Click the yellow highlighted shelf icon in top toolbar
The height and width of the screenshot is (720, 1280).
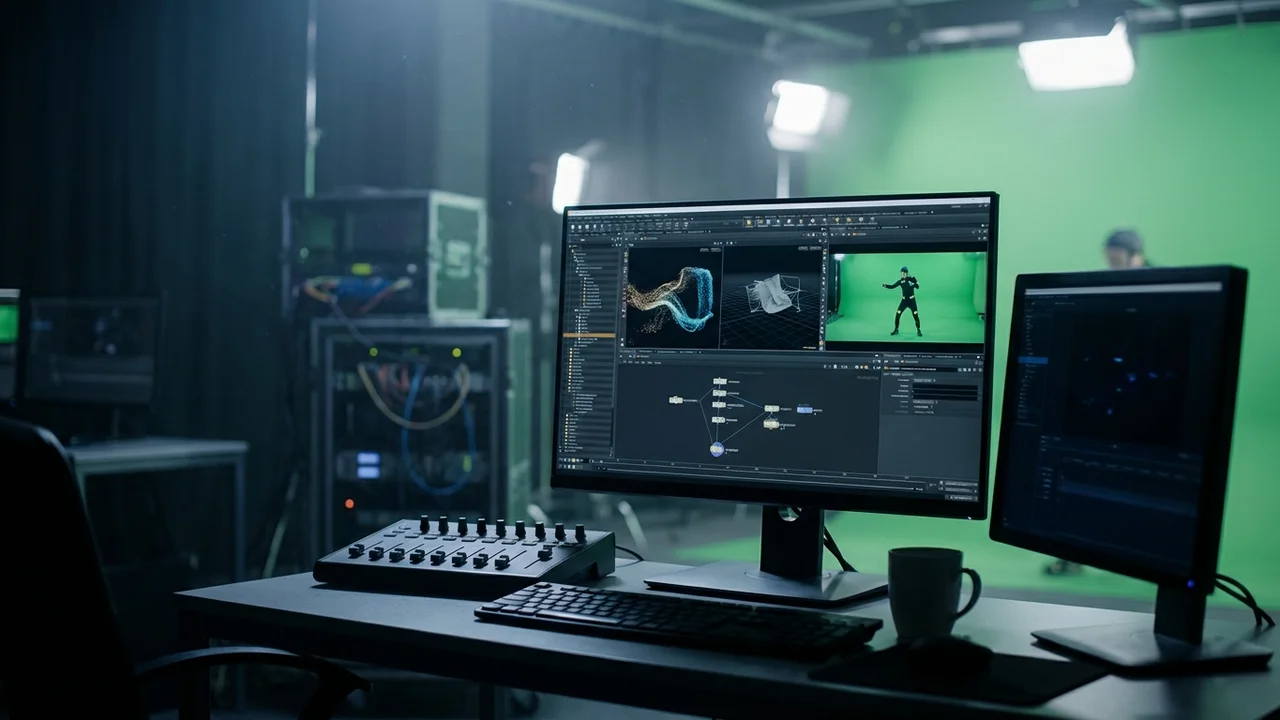(749, 222)
